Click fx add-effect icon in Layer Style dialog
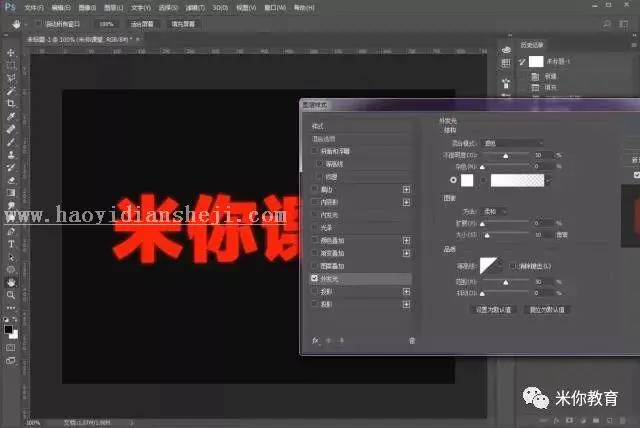 click(316, 340)
